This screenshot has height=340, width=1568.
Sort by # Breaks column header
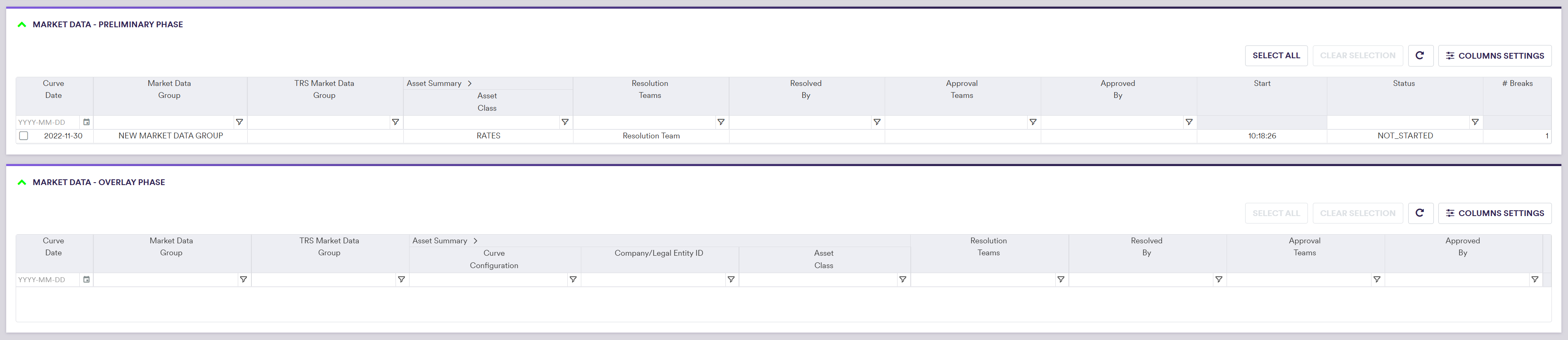pos(1517,83)
